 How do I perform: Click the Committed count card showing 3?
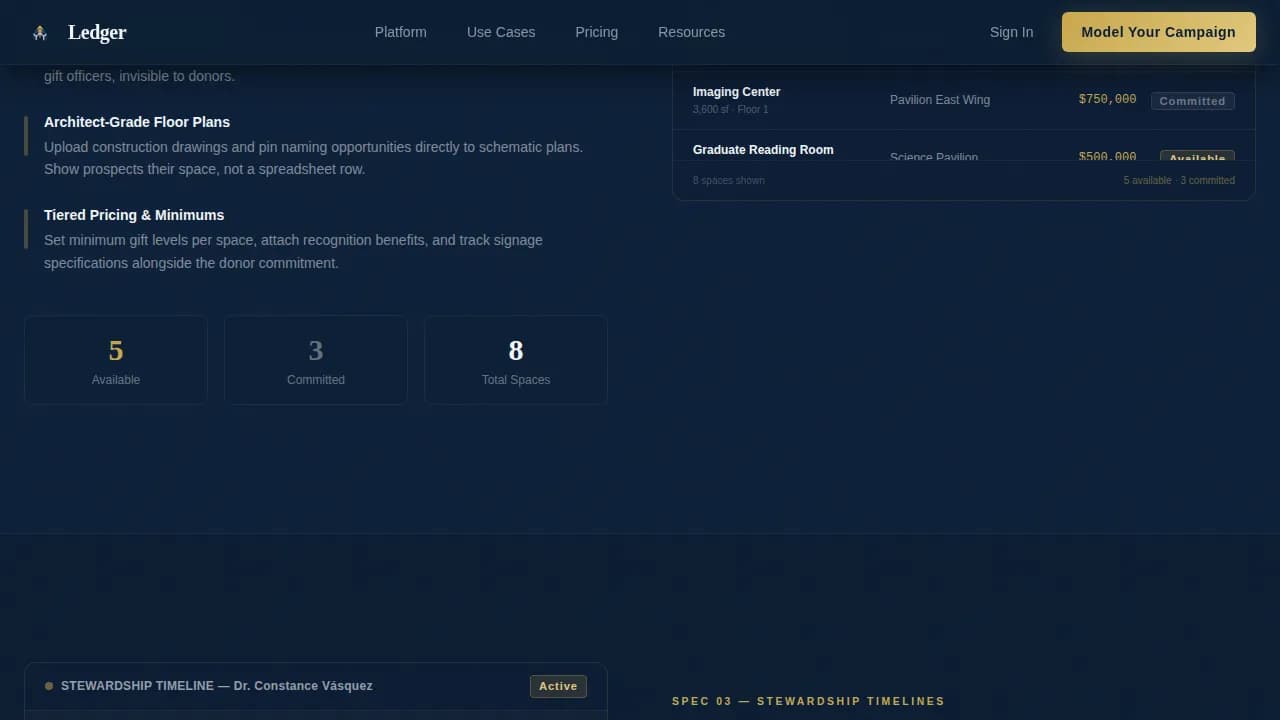click(x=316, y=360)
